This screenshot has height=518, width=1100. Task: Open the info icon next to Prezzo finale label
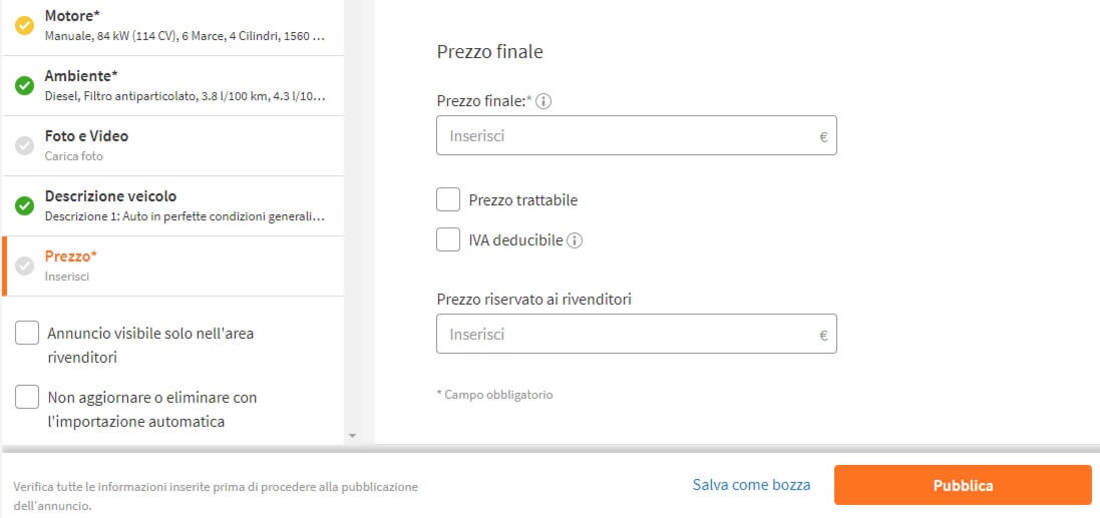[544, 102]
